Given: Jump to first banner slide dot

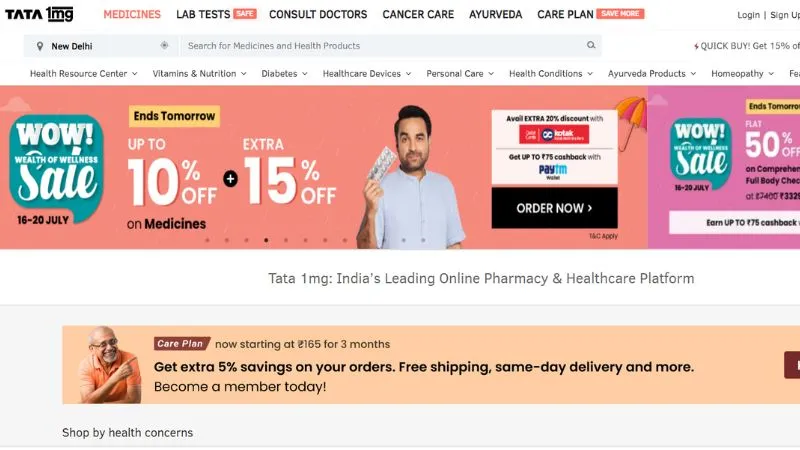Looking at the screenshot, I should pos(207,240).
